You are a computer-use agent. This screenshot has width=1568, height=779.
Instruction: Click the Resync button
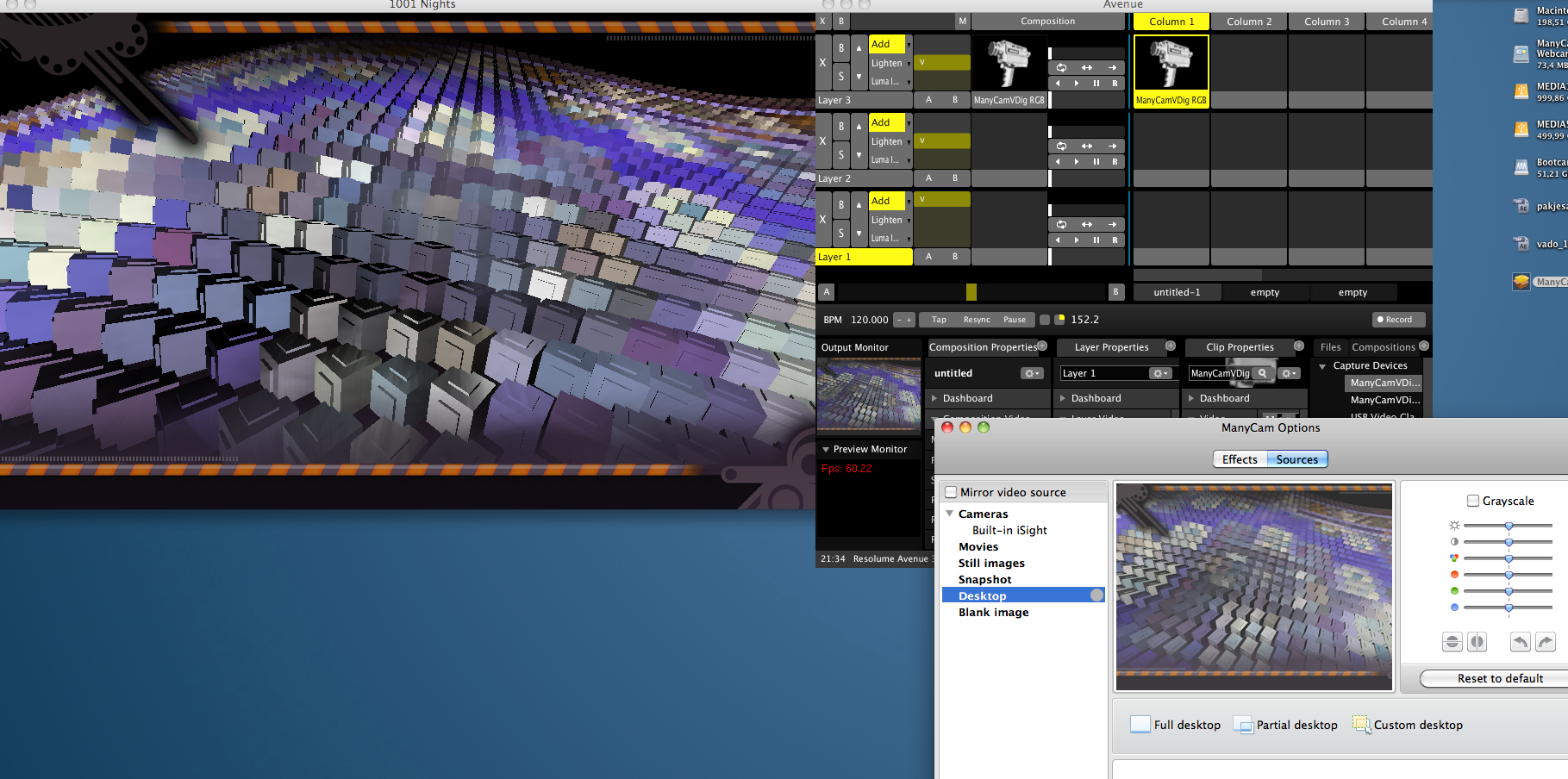coord(977,320)
